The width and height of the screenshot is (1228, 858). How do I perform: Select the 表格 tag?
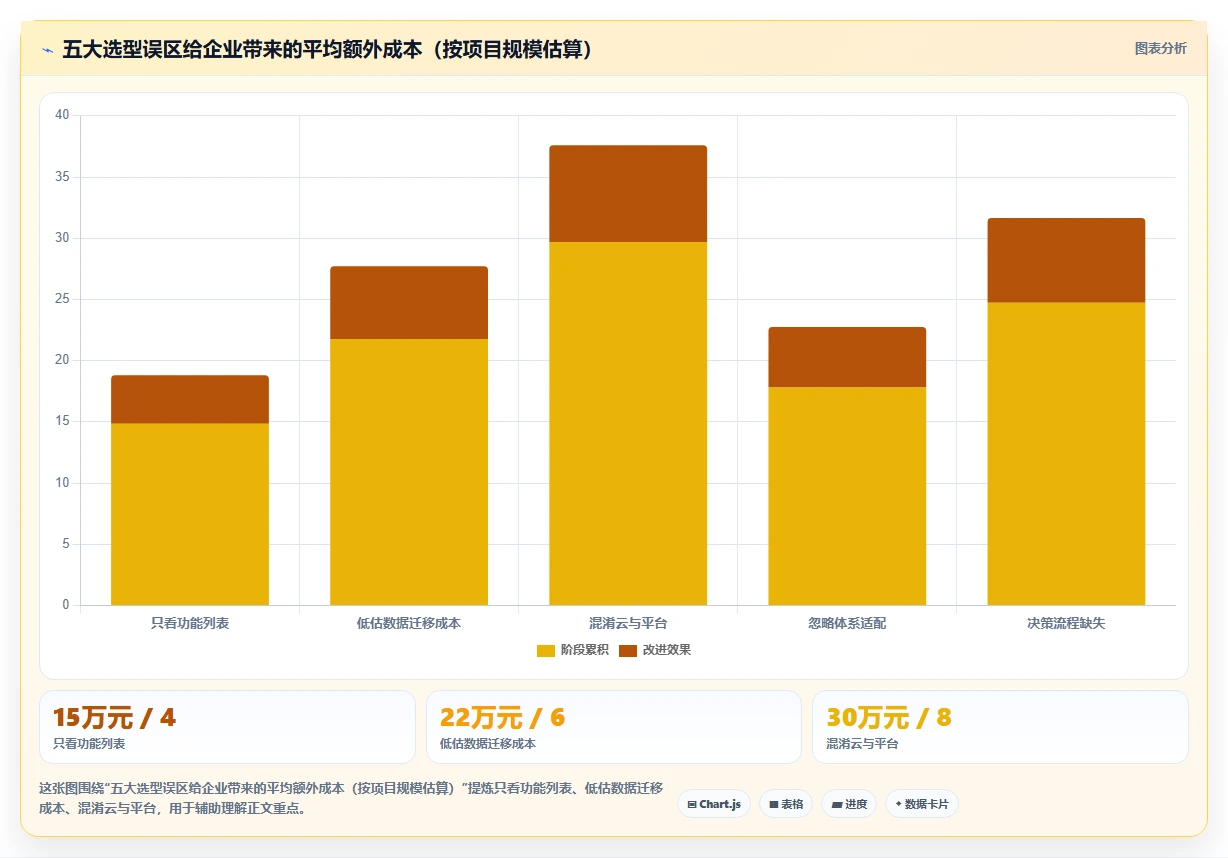point(786,804)
